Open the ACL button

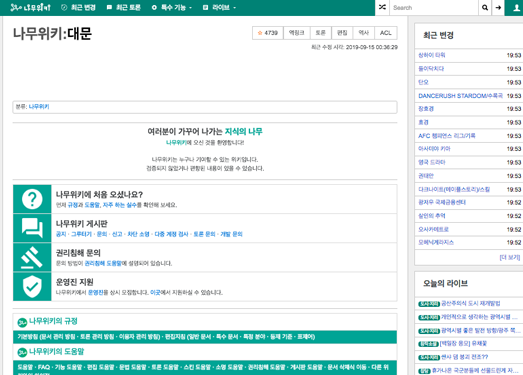[x=386, y=33]
